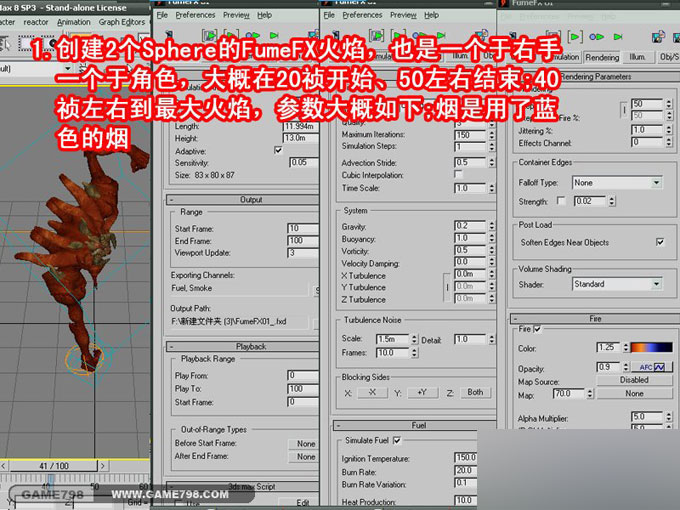Click Time Scale spinner arrows
The image size is (680, 510).
[x=491, y=189]
